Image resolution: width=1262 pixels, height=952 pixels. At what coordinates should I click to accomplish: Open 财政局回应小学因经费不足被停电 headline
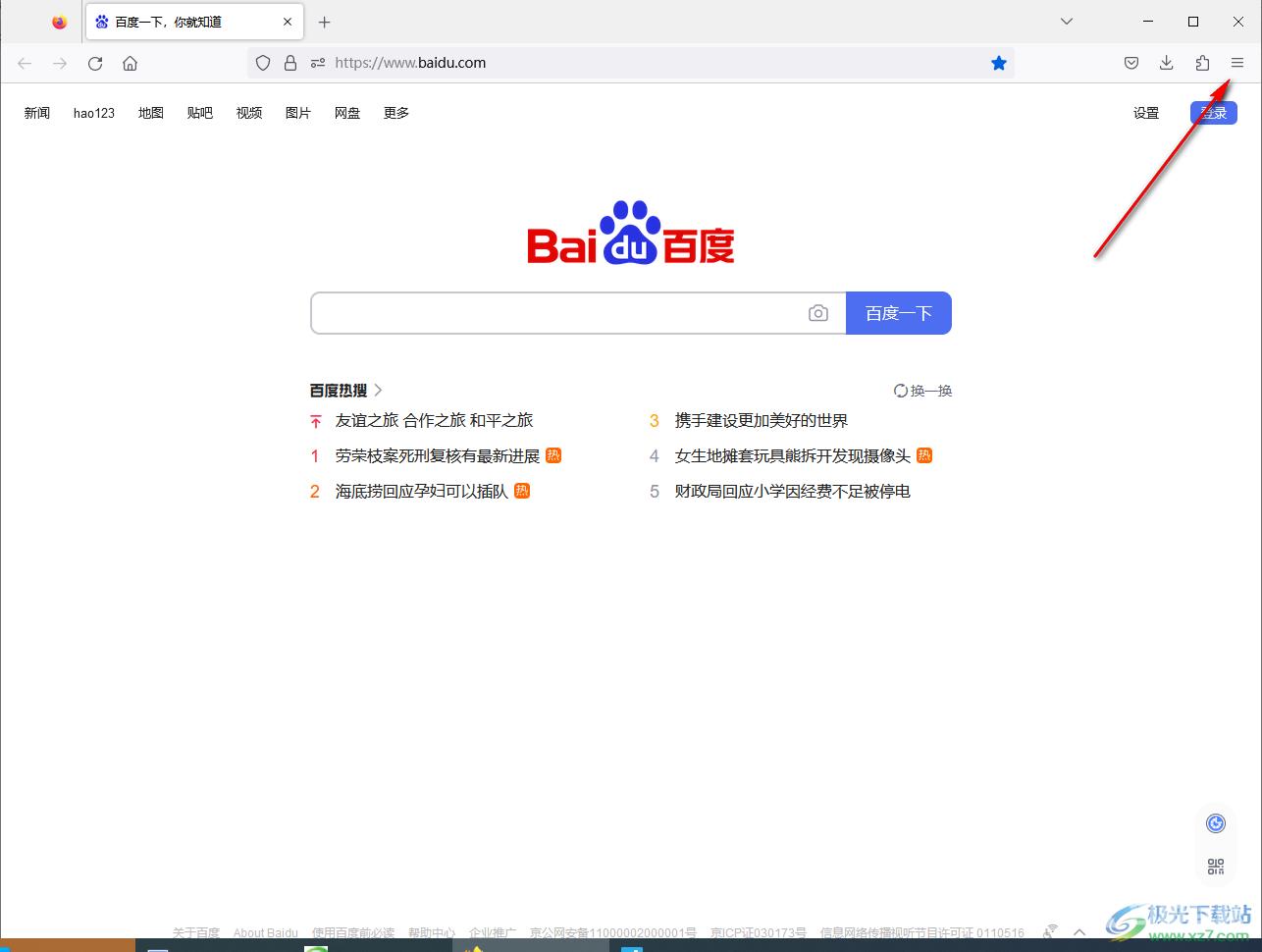tap(793, 491)
